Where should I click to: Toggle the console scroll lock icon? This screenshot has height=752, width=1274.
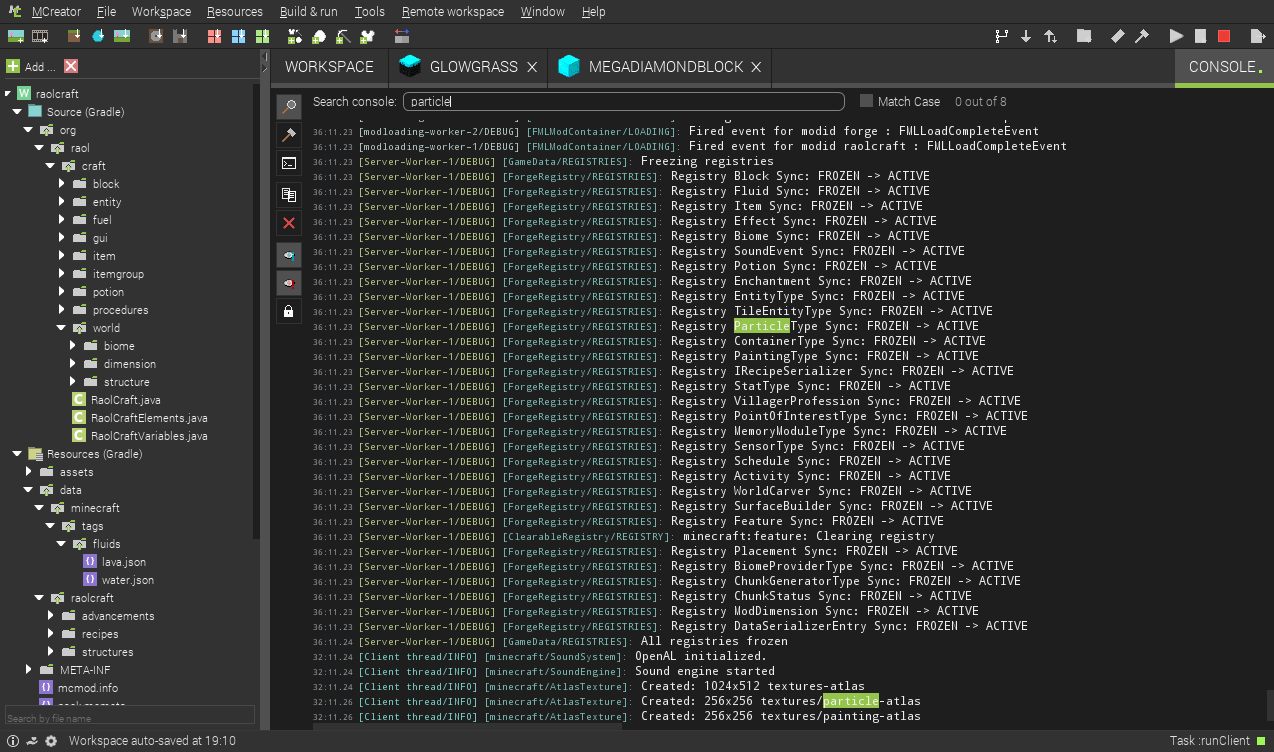289,311
